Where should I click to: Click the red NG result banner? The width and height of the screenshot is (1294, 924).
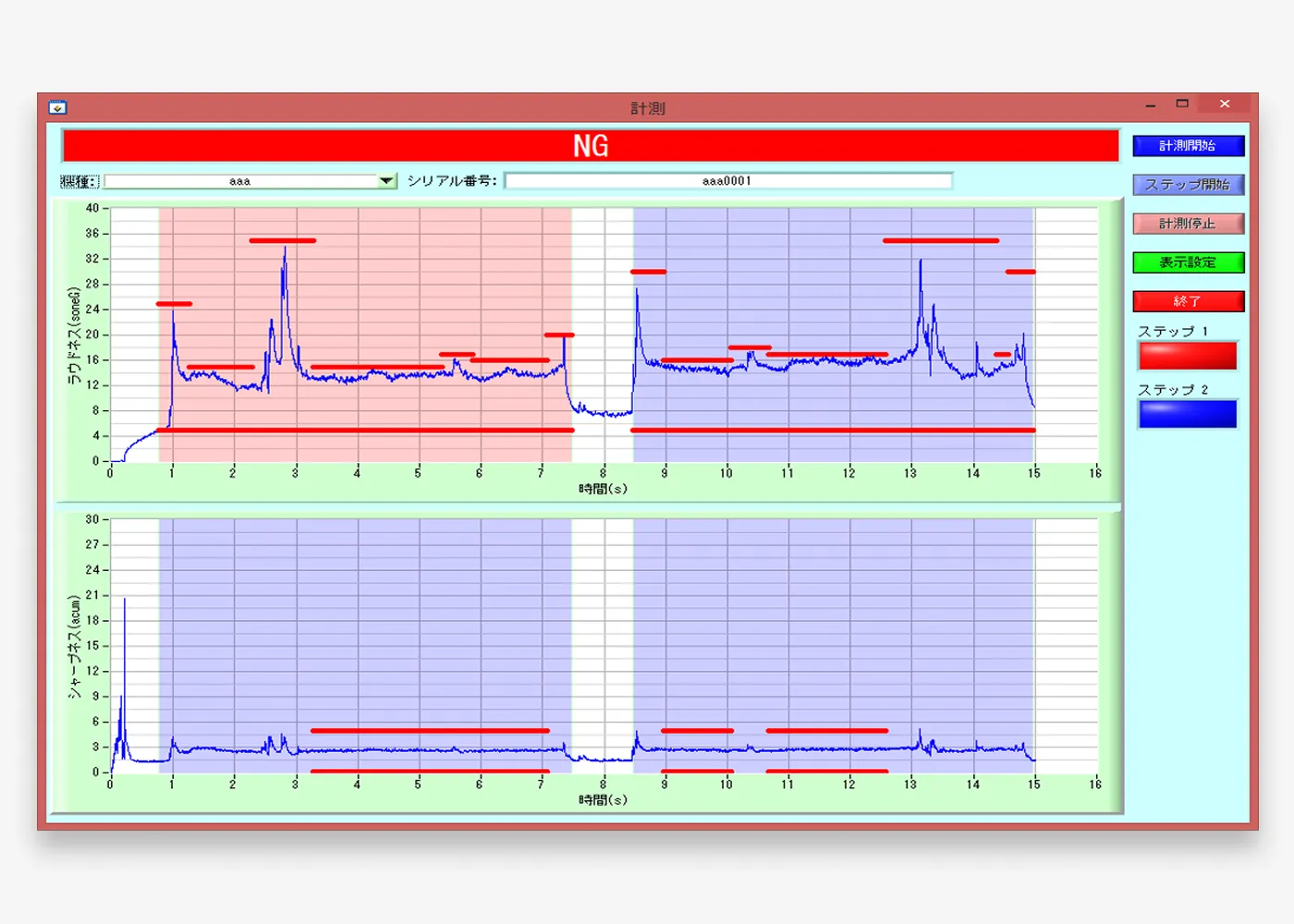591,146
